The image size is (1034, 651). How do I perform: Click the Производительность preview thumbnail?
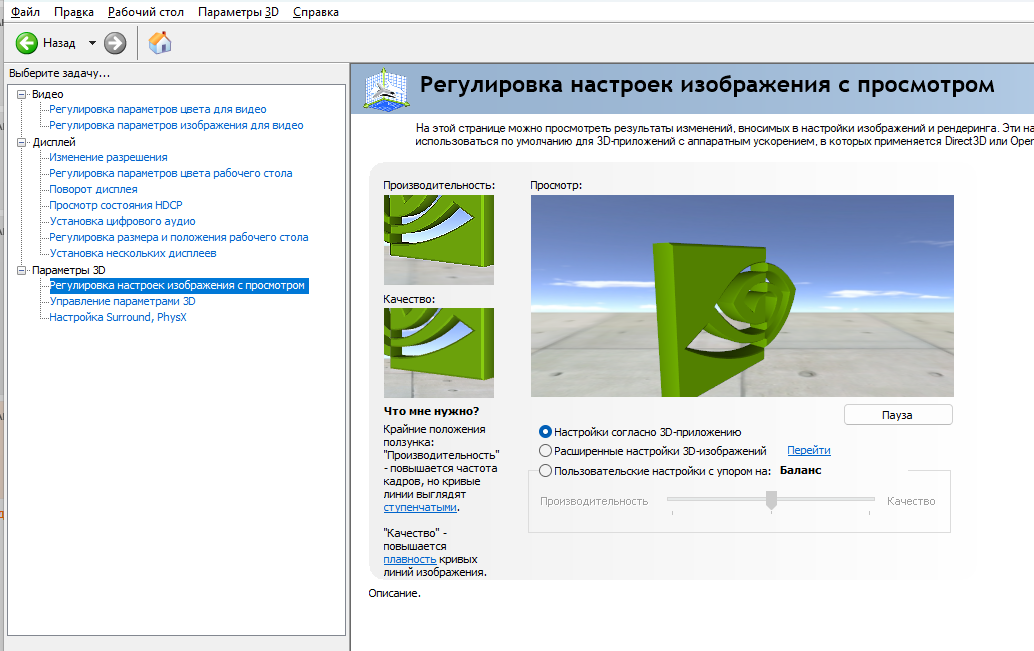439,240
